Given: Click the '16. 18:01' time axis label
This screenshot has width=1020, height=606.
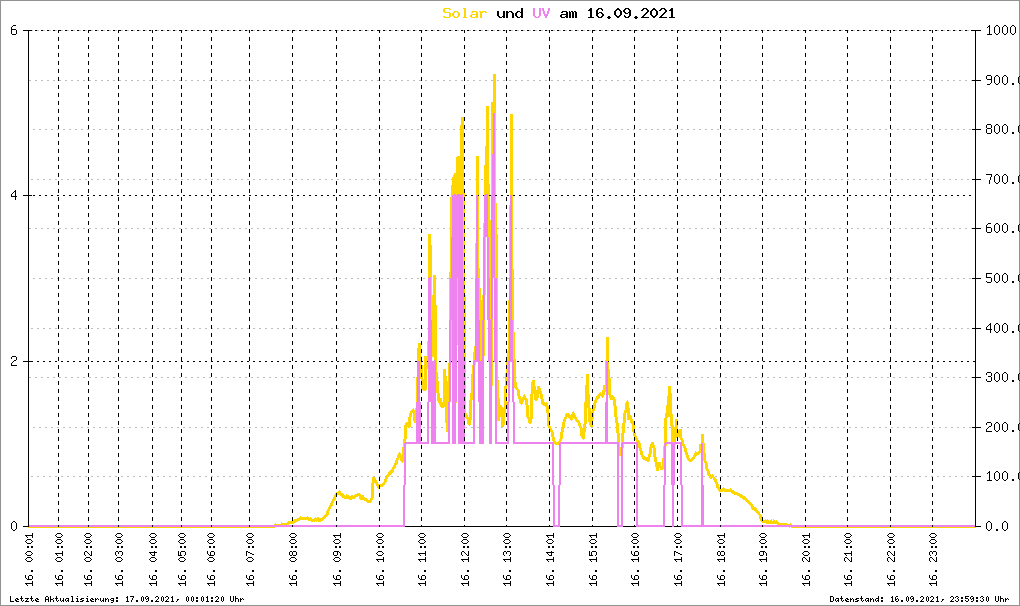Looking at the screenshot, I should coord(721,559).
